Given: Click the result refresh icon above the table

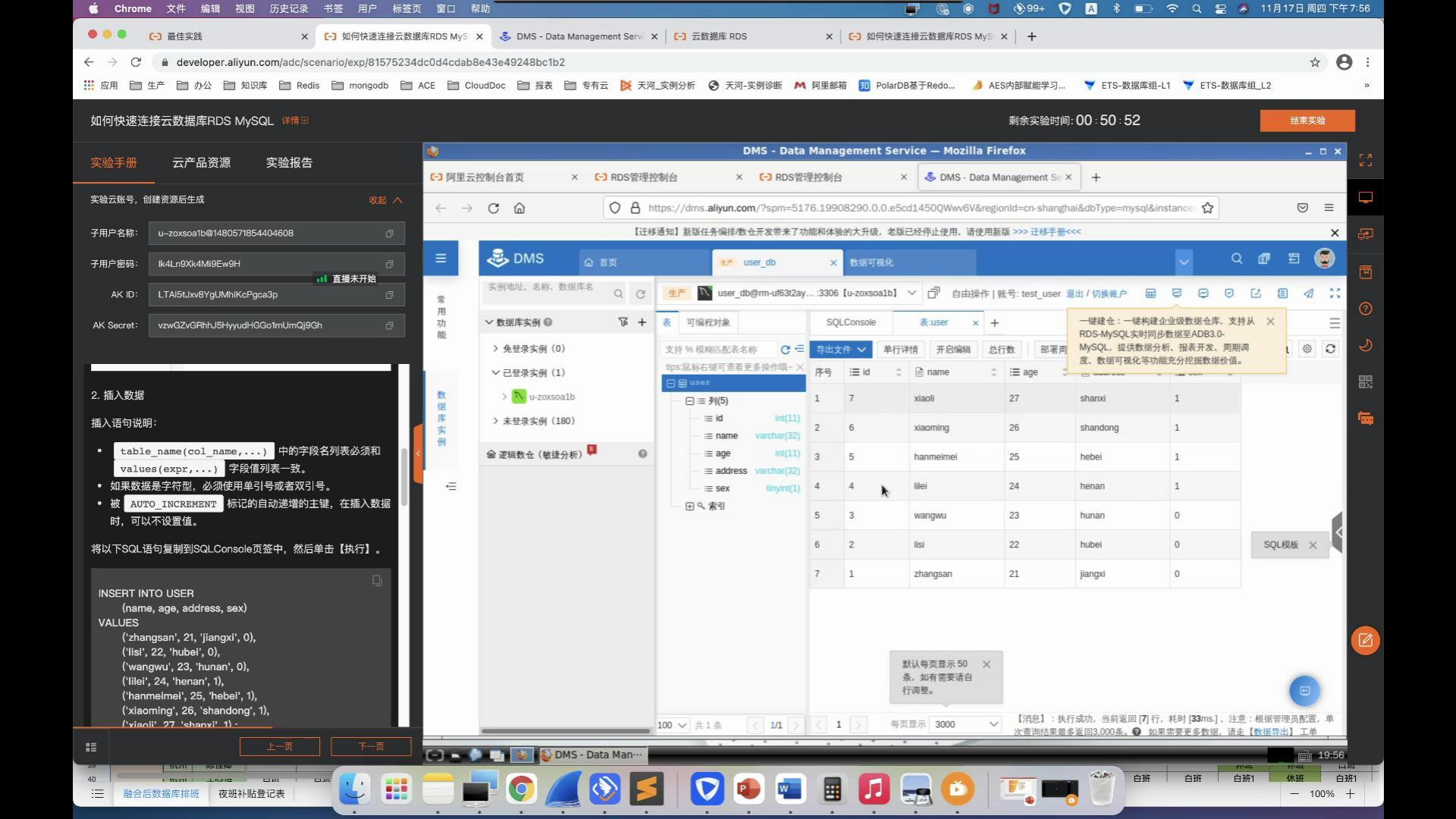Looking at the screenshot, I should pyautogui.click(x=1330, y=349).
